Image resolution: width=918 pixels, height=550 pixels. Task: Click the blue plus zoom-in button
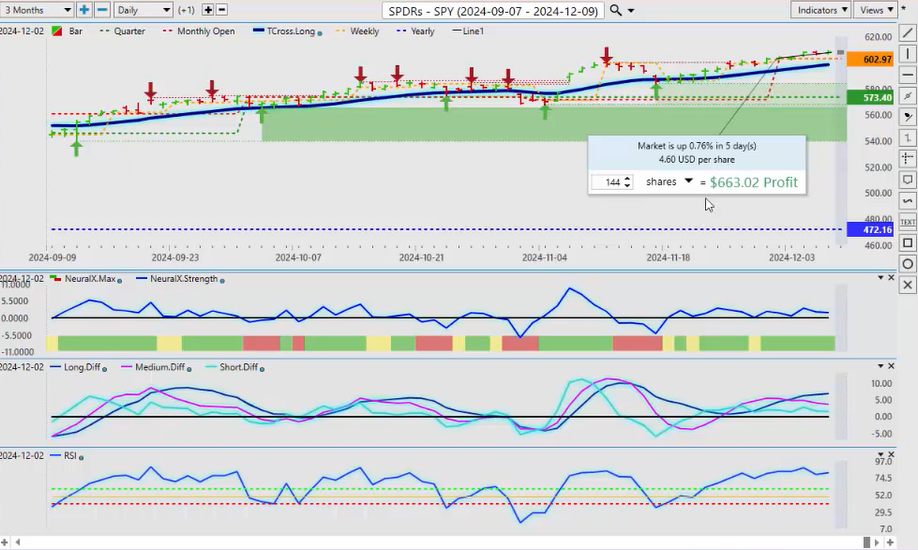click(x=84, y=10)
